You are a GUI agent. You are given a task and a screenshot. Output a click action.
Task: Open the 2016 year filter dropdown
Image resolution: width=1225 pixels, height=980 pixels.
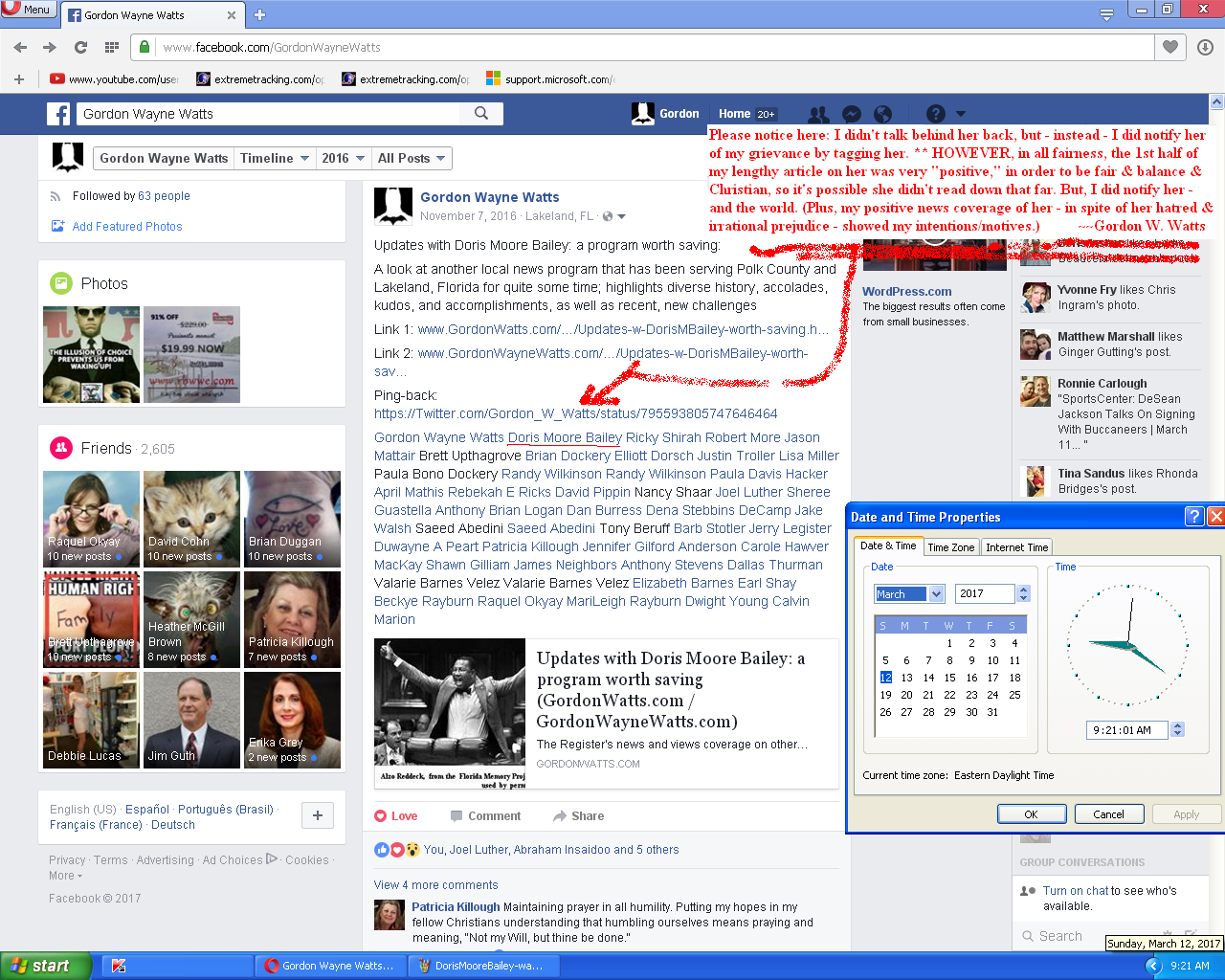(344, 159)
